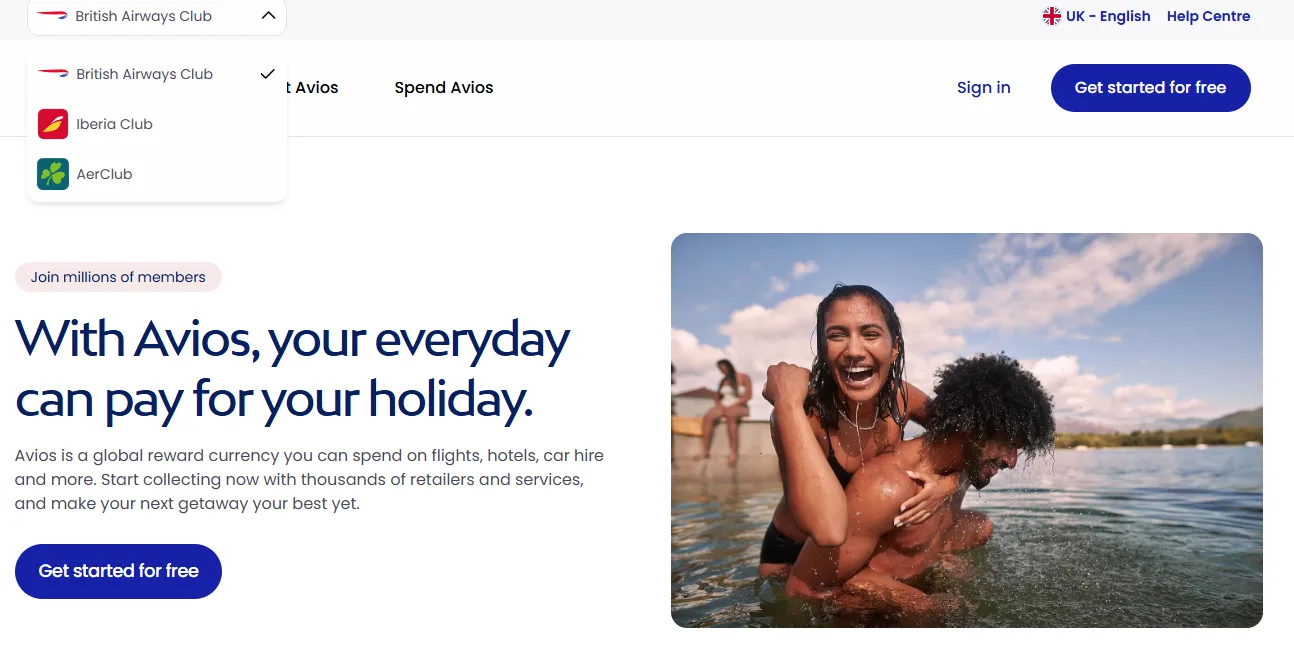Image resolution: width=1294 pixels, height=645 pixels.
Task: Click the Join millions of members badge
Action: click(118, 277)
